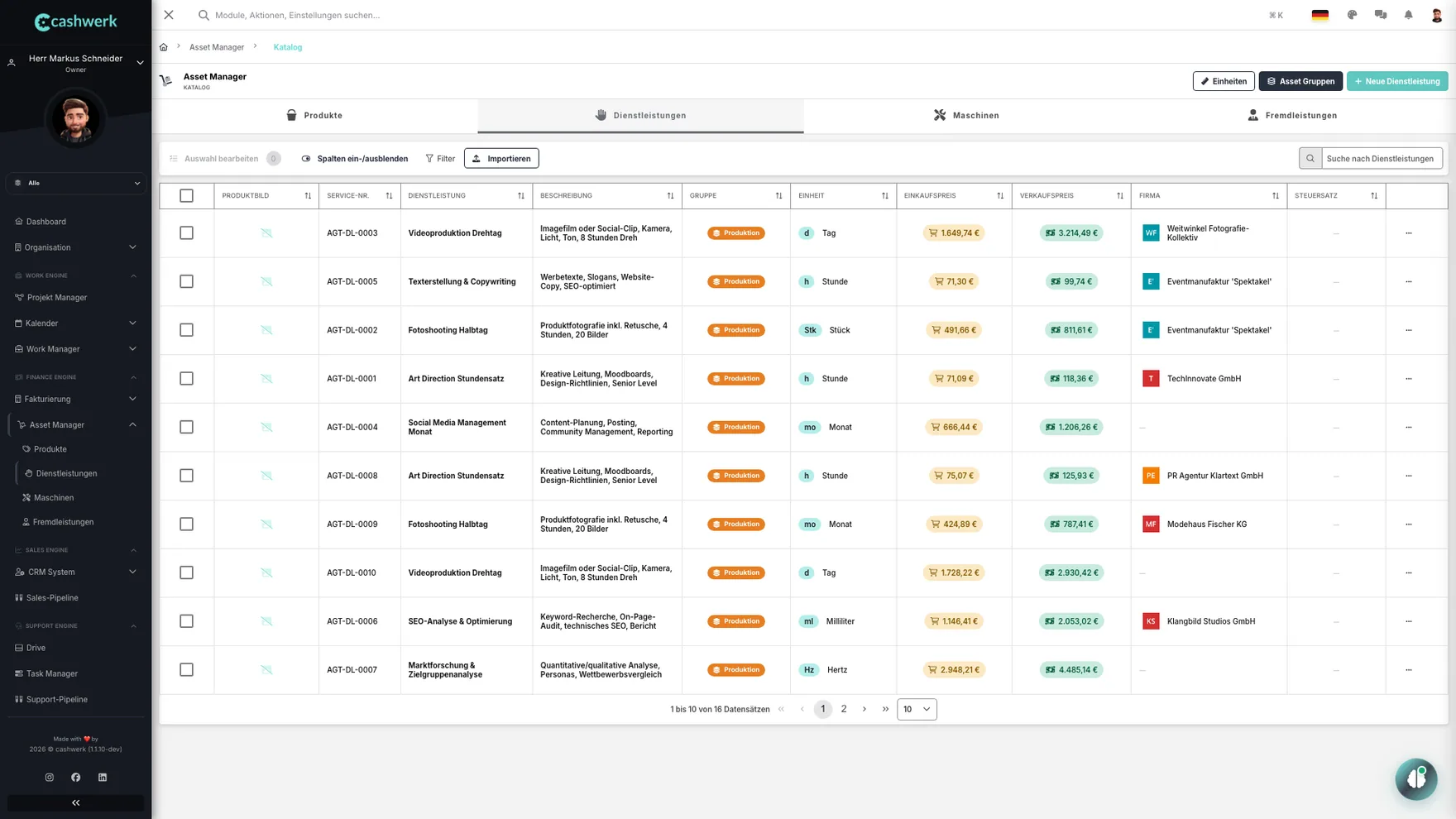The height and width of the screenshot is (819, 1456).
Task: Click the Importieren button
Action: [x=501, y=158]
